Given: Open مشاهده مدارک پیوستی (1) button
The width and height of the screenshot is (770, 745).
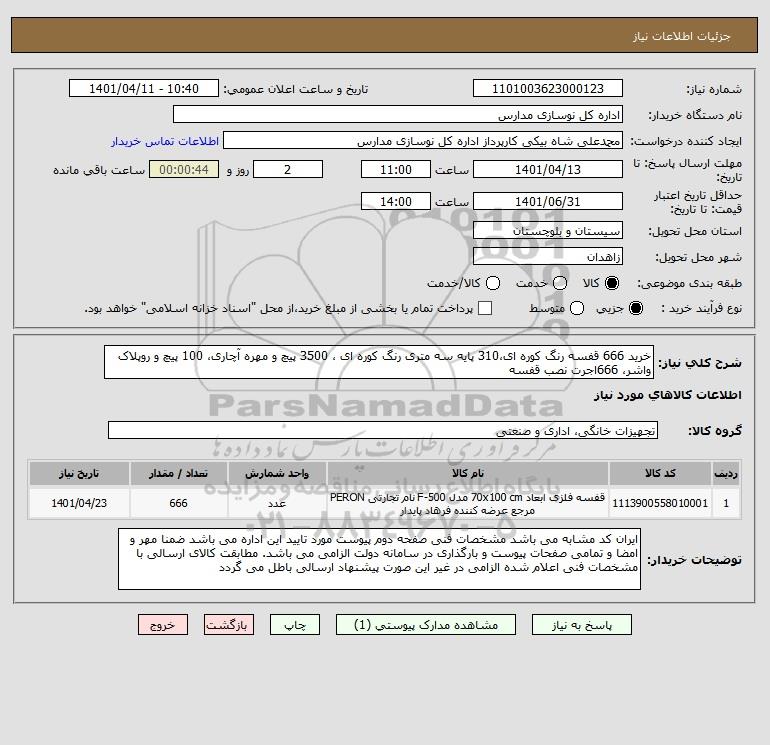Looking at the screenshot, I should 426,625.
